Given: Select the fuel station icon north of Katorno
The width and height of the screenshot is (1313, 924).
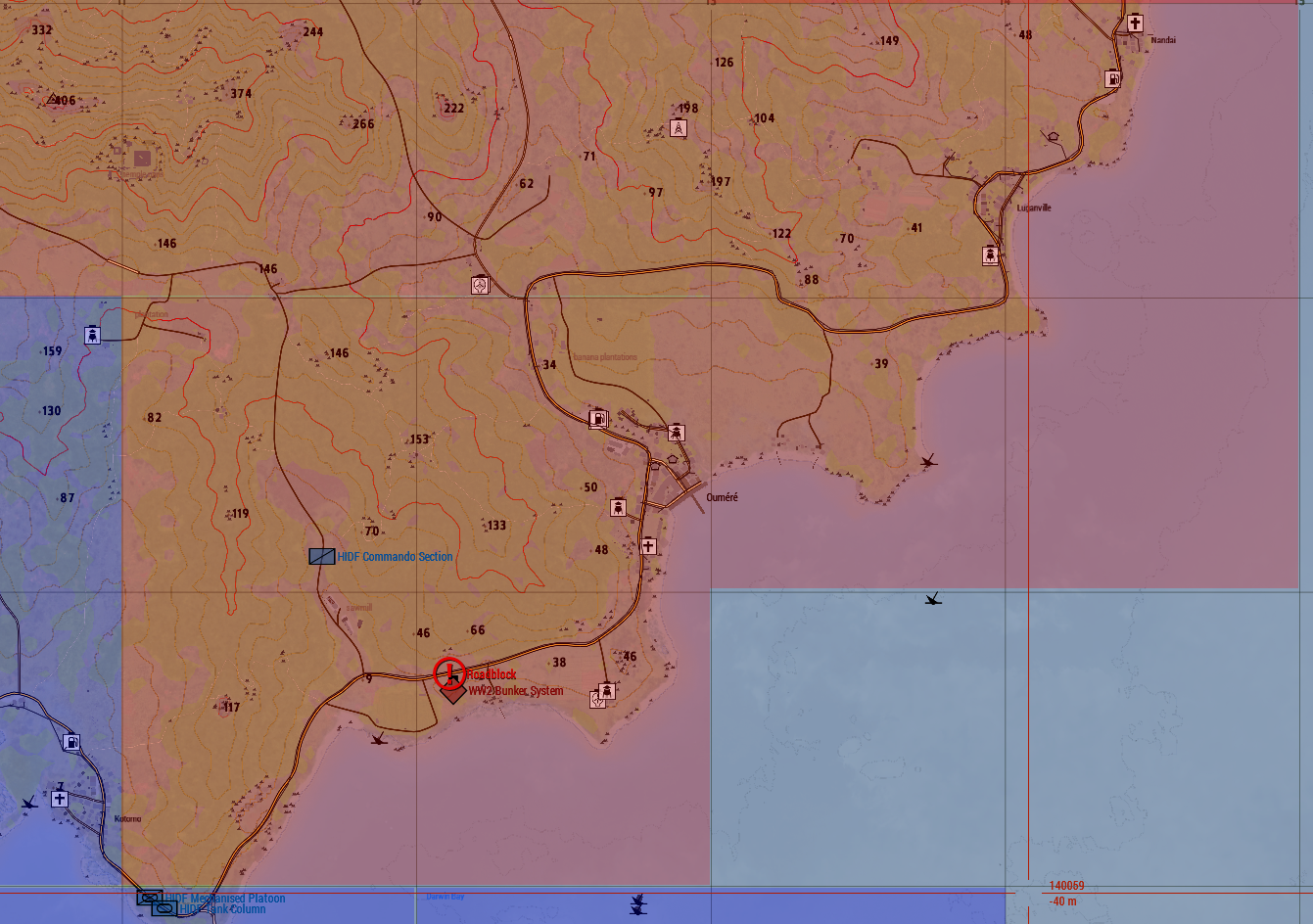Looking at the screenshot, I should pos(71,743).
